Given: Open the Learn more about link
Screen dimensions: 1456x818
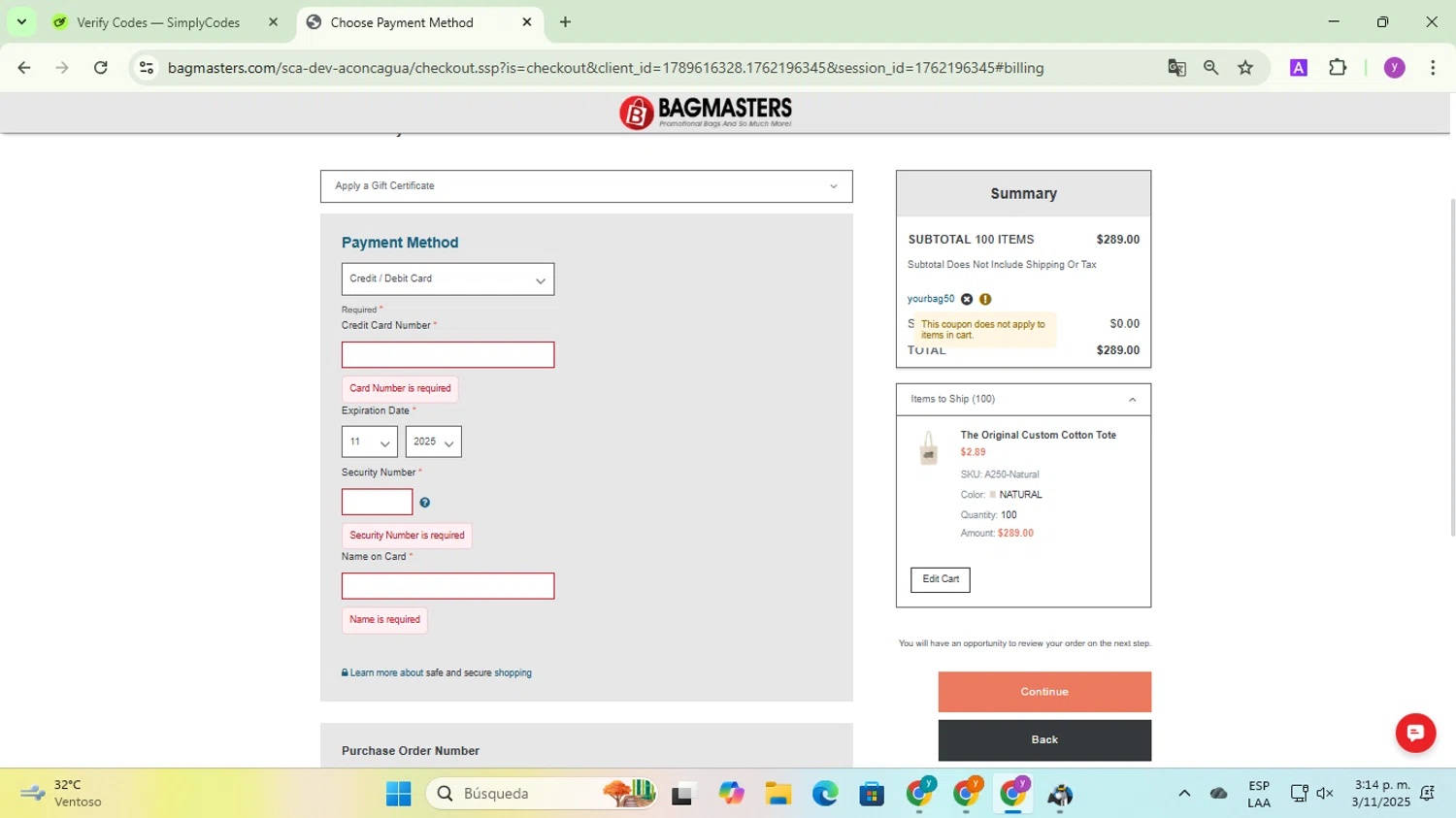Looking at the screenshot, I should click(x=386, y=672).
